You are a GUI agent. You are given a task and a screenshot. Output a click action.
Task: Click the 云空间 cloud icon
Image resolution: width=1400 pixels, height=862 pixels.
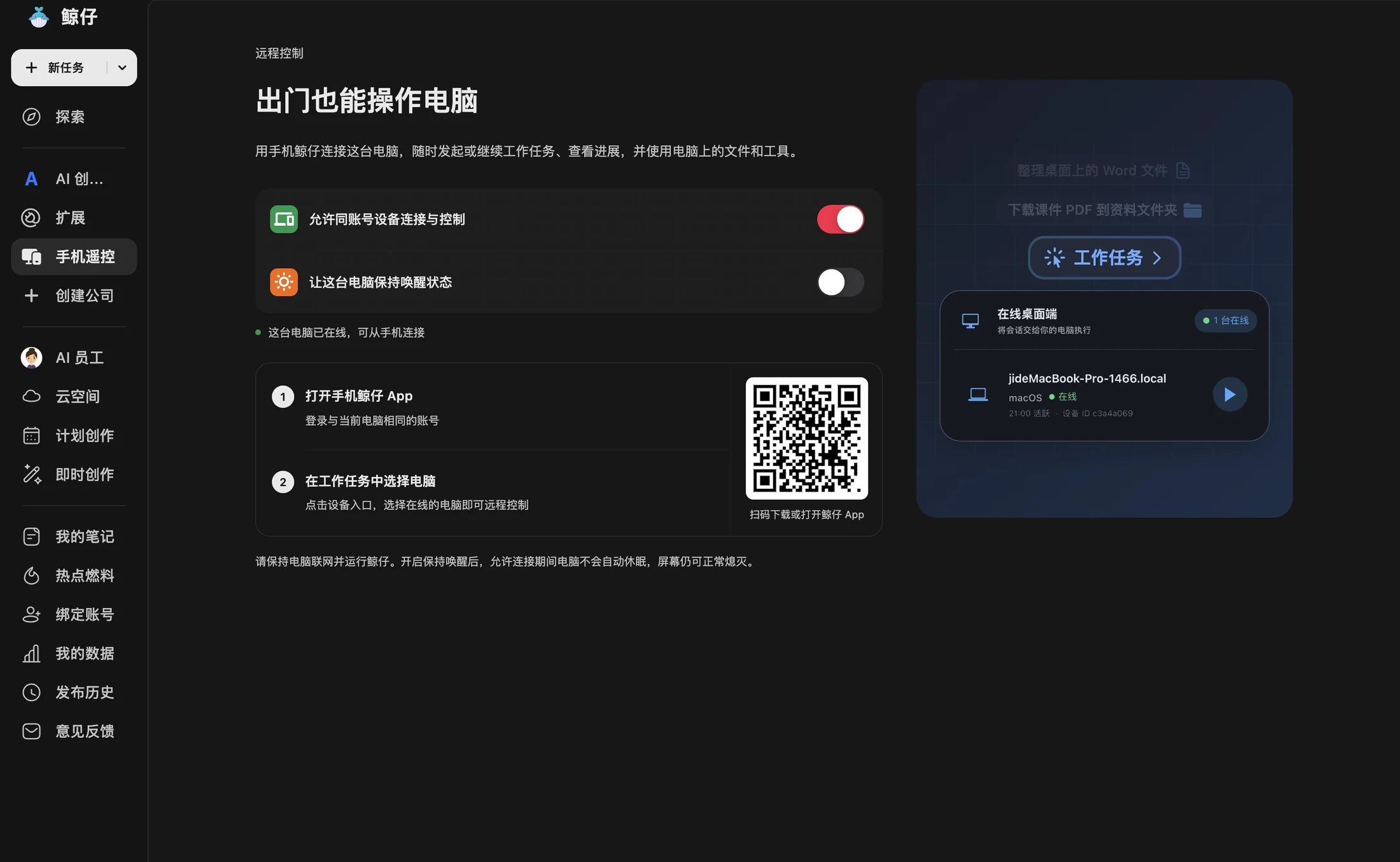[x=31, y=397]
